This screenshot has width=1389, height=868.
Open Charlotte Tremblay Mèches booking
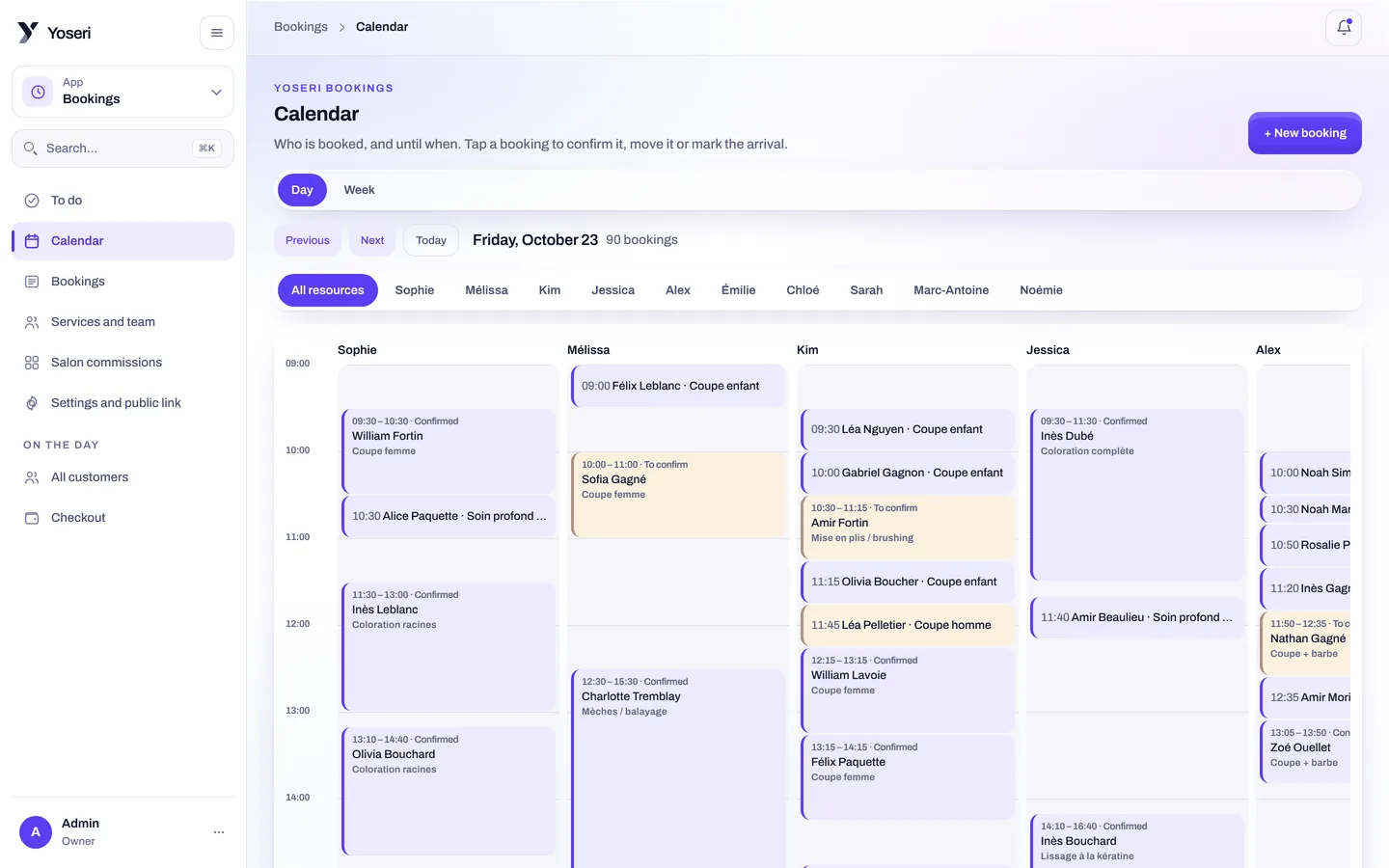678,769
